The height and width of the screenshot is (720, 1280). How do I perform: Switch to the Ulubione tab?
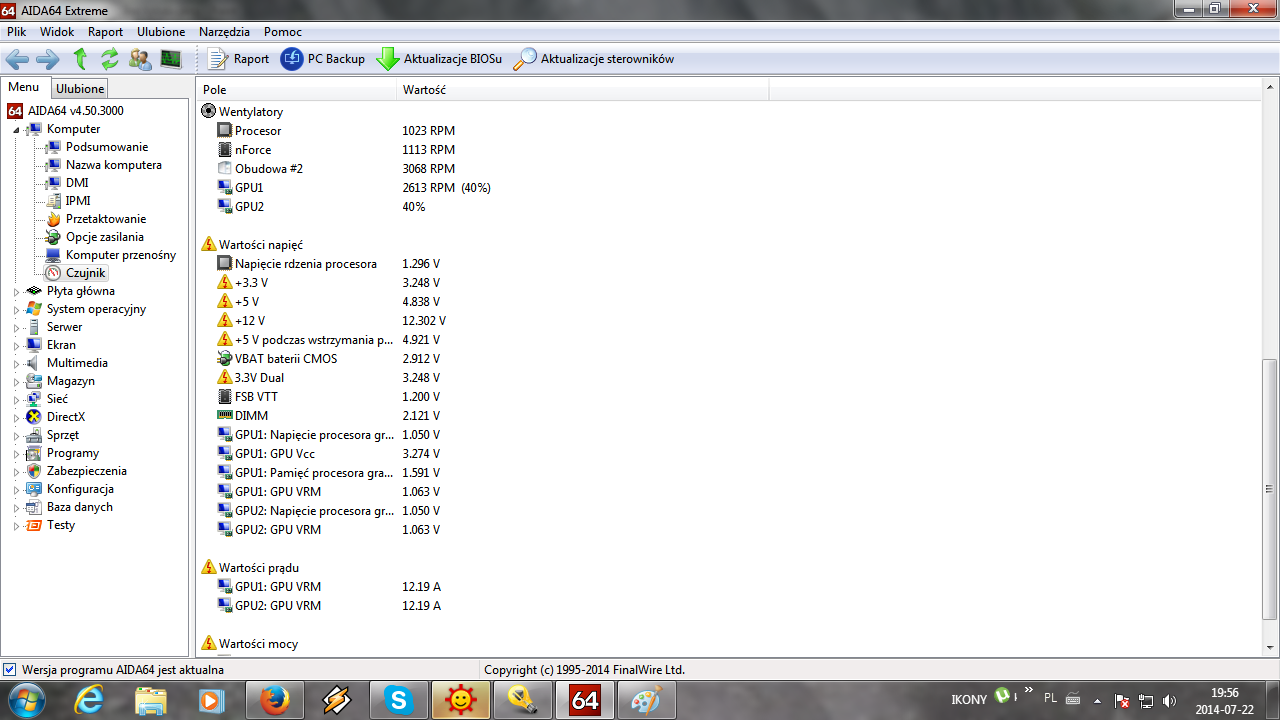pyautogui.click(x=80, y=89)
